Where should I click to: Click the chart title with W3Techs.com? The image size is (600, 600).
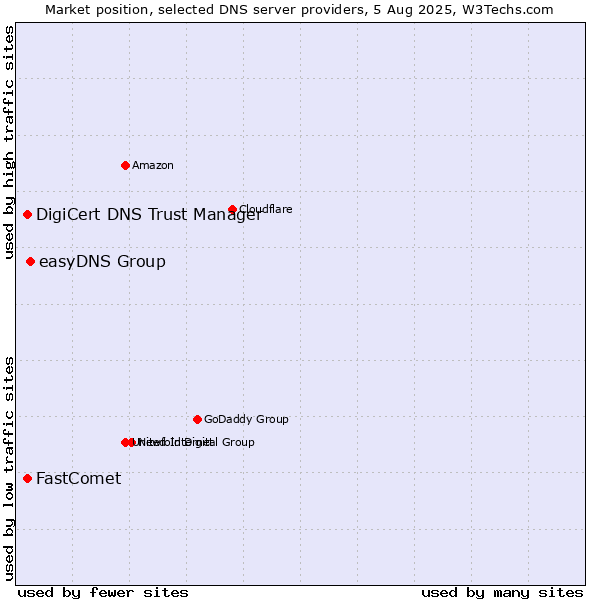tap(299, 10)
